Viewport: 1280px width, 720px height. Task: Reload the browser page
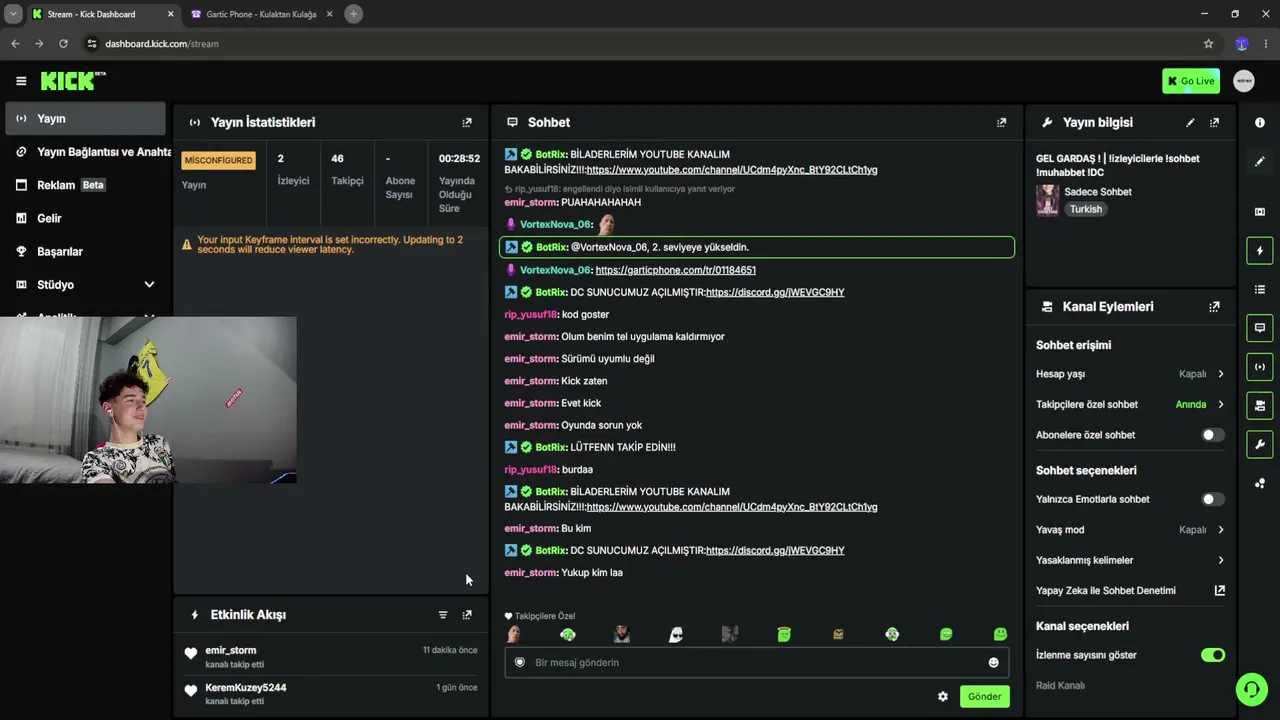[x=63, y=44]
